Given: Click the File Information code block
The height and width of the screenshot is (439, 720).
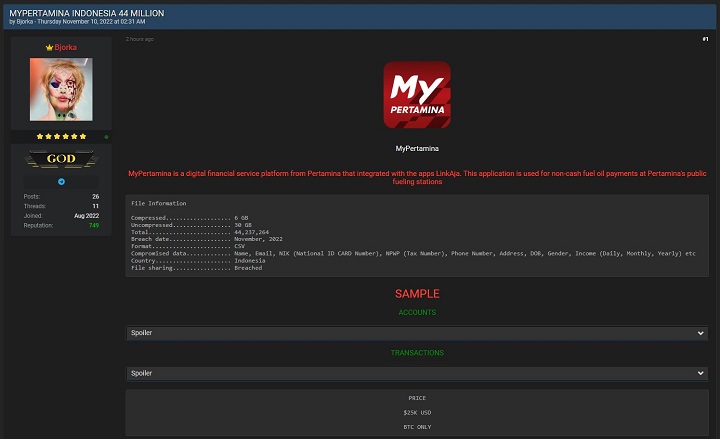Looking at the screenshot, I should tap(417, 235).
